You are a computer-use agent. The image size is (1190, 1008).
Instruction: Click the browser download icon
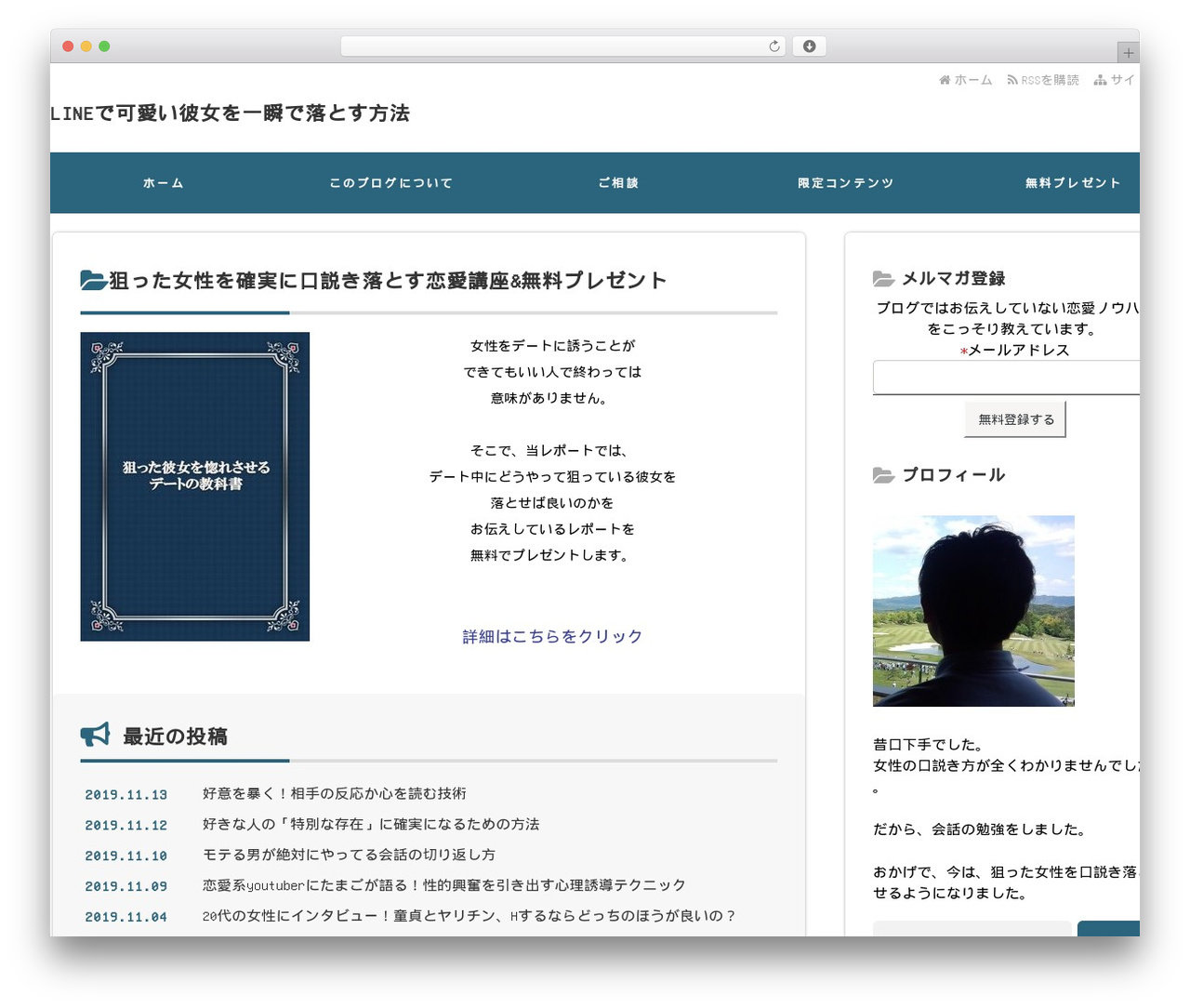coord(809,46)
